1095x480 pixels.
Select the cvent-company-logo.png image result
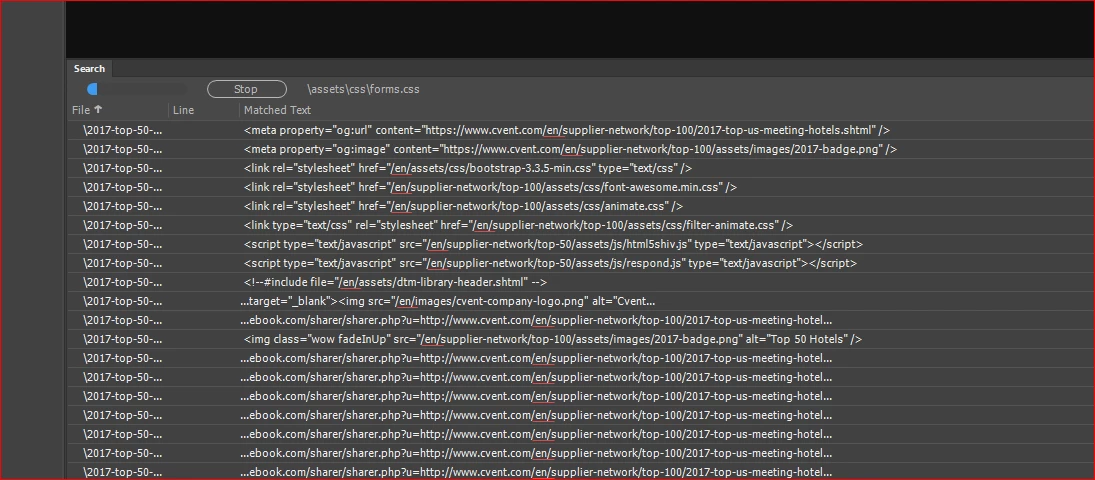(x=581, y=301)
